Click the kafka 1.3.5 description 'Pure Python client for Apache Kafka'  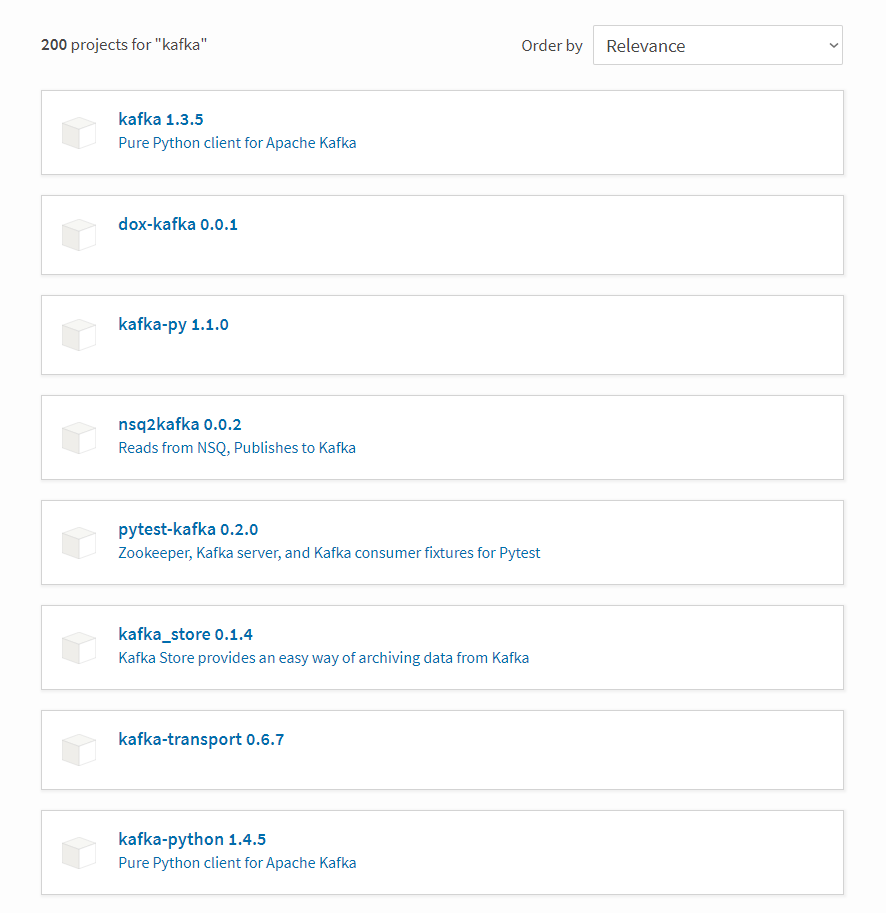point(237,143)
